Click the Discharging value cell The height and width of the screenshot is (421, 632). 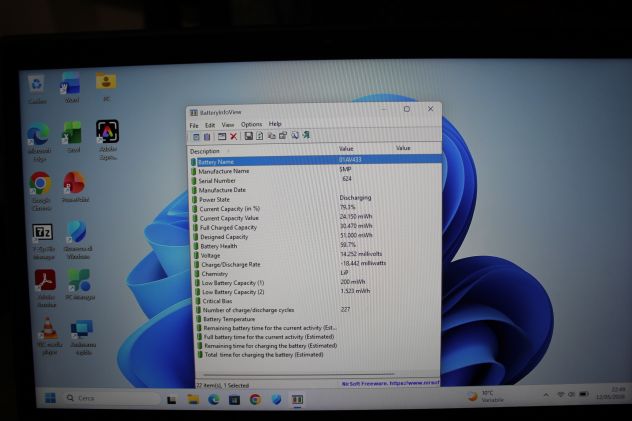coord(355,197)
